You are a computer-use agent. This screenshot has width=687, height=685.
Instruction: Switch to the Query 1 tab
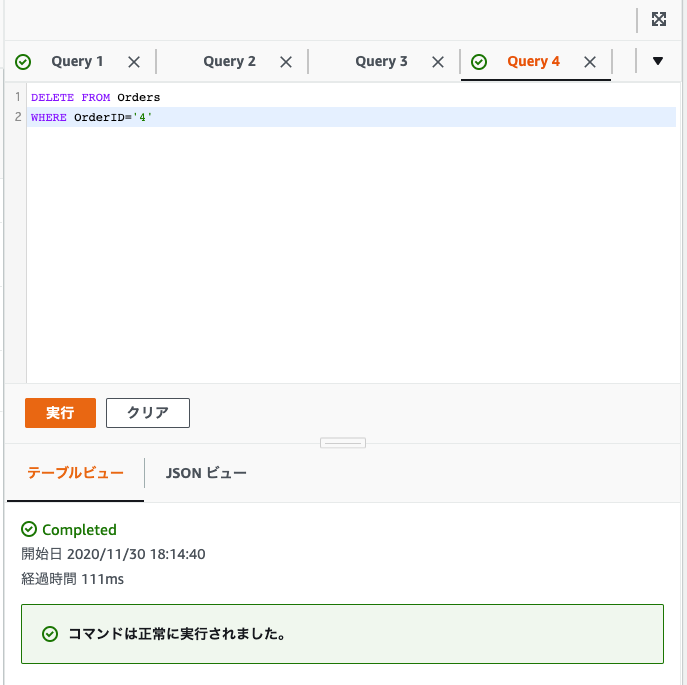tap(78, 62)
